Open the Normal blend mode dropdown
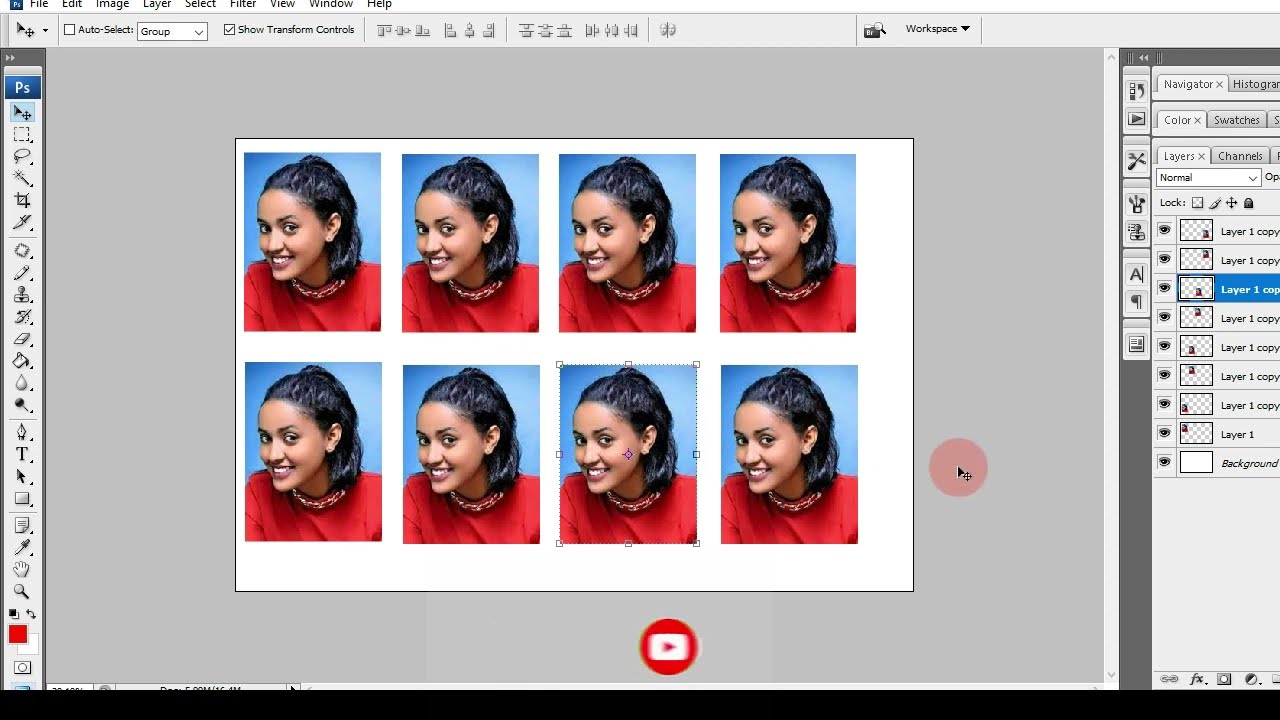1280x720 pixels. (1208, 178)
